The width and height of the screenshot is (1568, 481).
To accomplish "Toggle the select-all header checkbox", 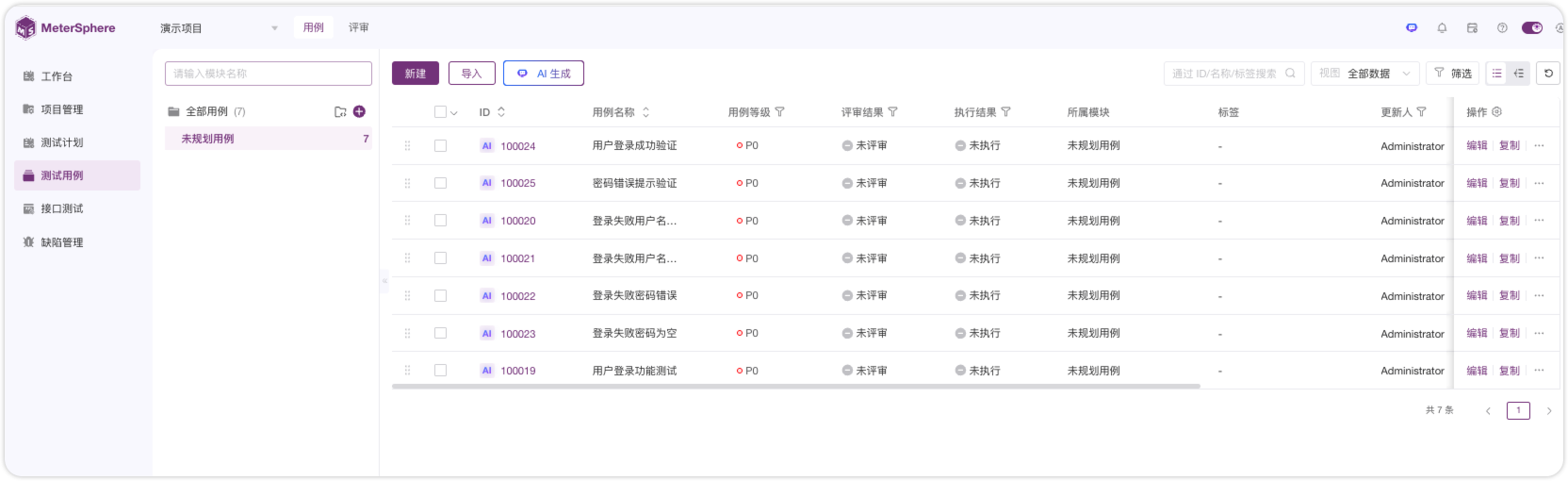I will tap(440, 112).
